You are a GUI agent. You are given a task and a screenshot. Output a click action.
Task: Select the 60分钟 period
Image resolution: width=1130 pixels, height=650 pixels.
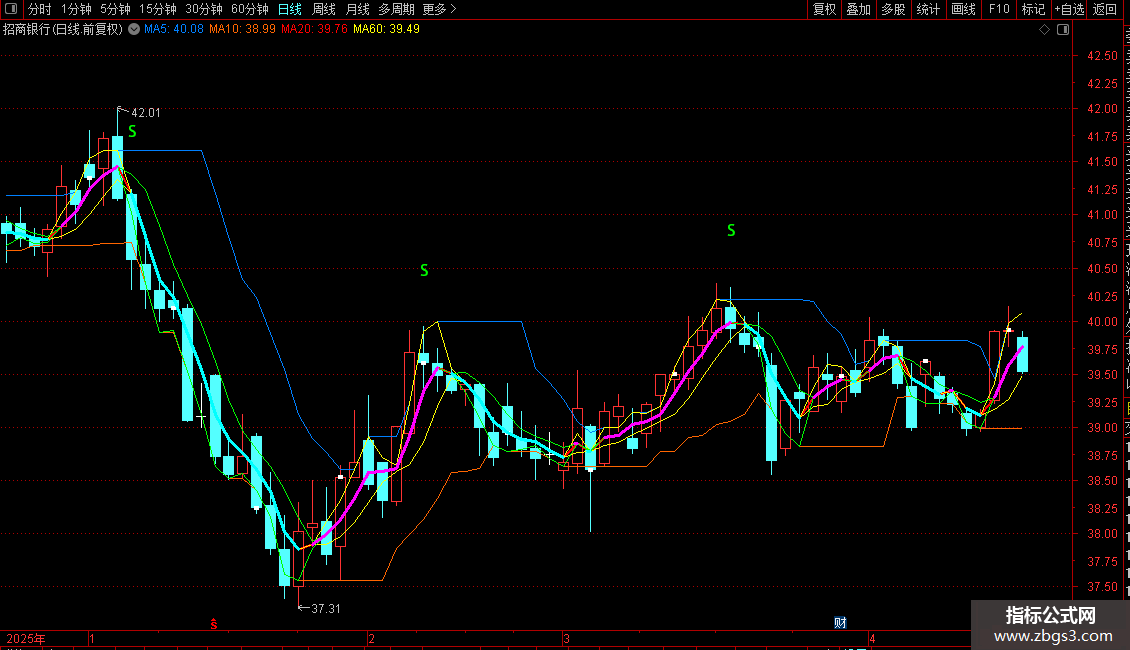[249, 9]
